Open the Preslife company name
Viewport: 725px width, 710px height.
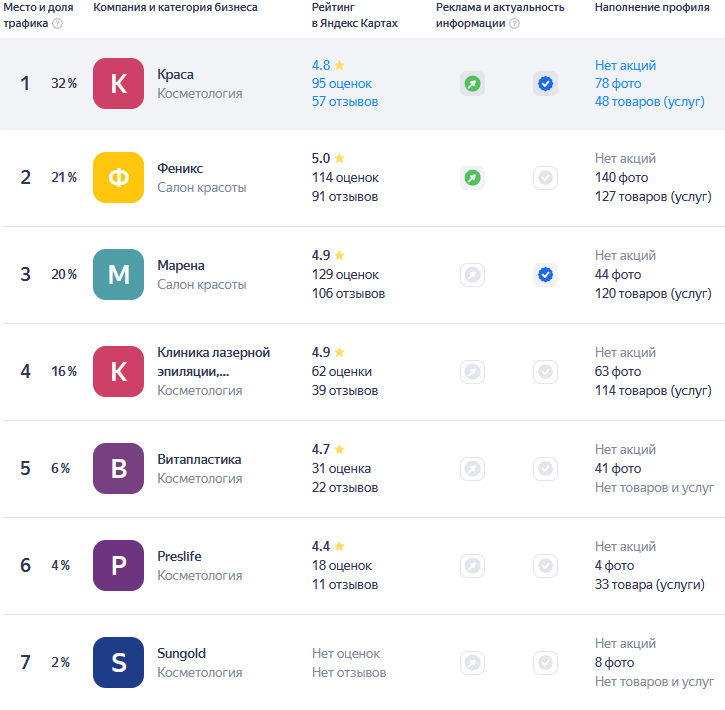(179, 556)
